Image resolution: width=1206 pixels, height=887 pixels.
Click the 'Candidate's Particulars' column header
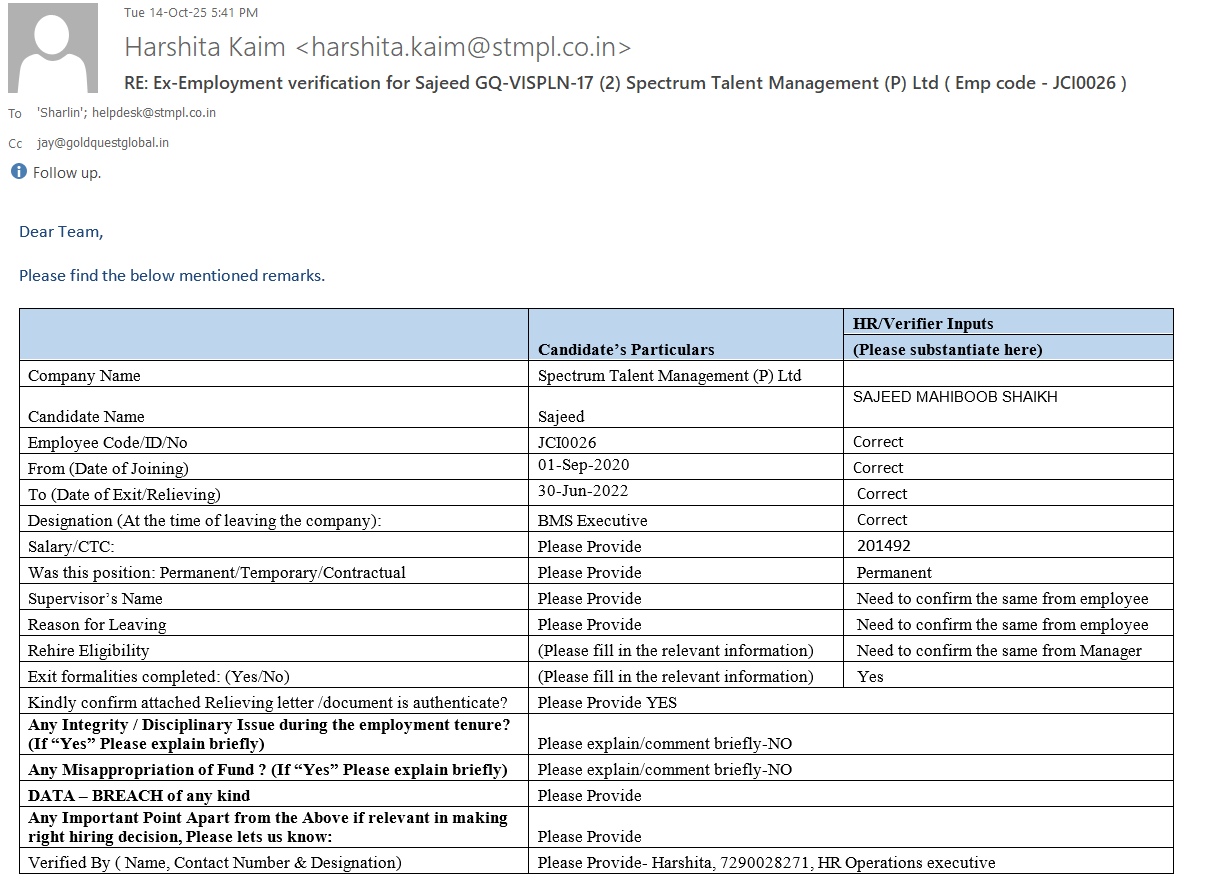(x=626, y=350)
